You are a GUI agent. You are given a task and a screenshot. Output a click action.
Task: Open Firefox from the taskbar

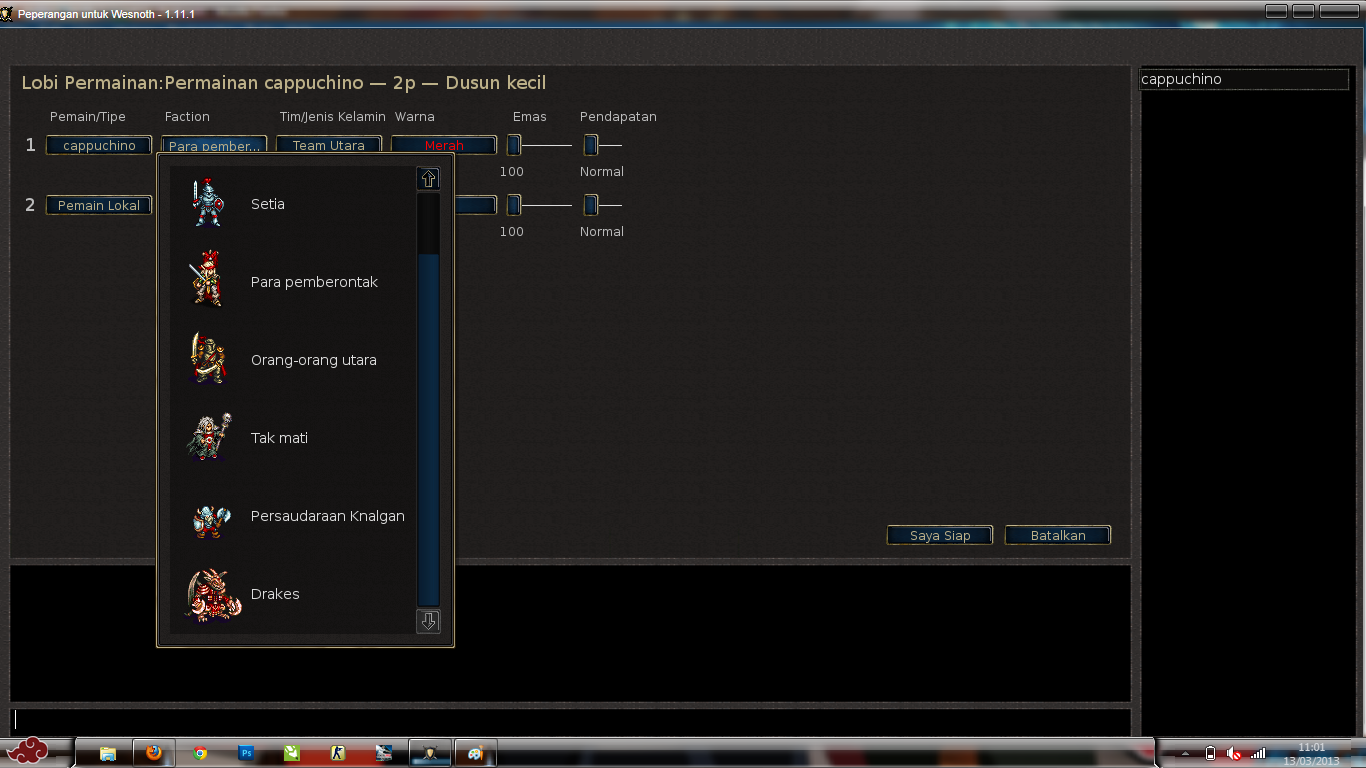(154, 753)
